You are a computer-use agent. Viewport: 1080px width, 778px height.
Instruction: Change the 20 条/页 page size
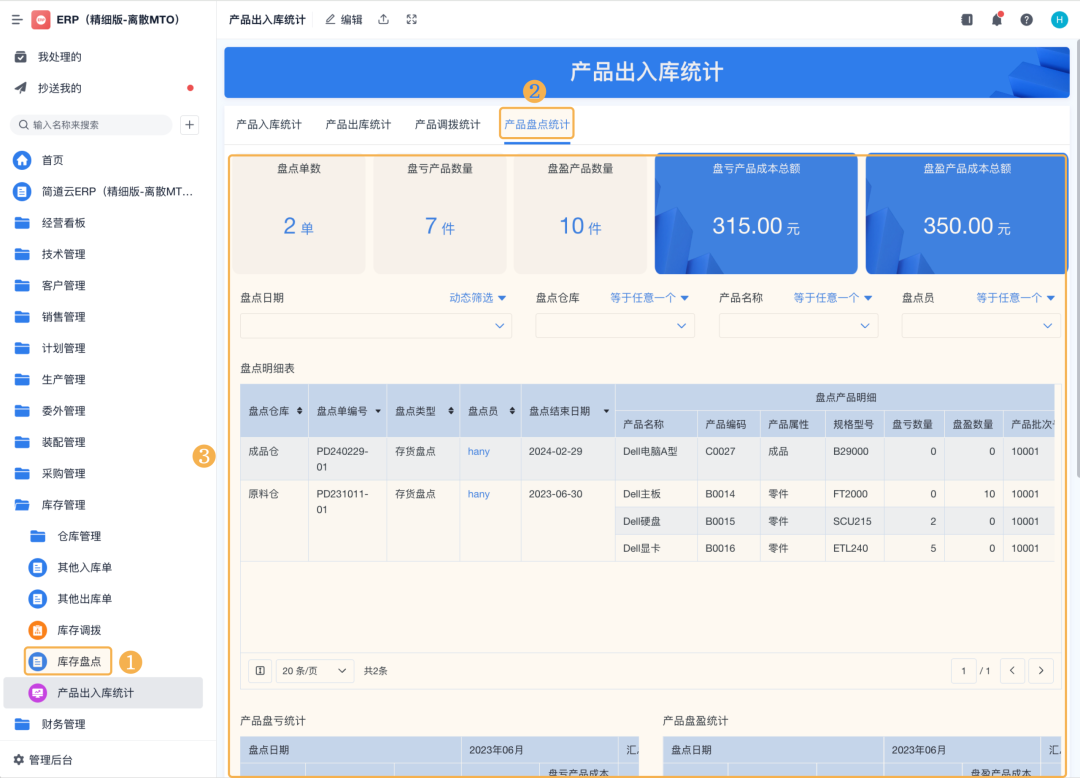point(315,671)
